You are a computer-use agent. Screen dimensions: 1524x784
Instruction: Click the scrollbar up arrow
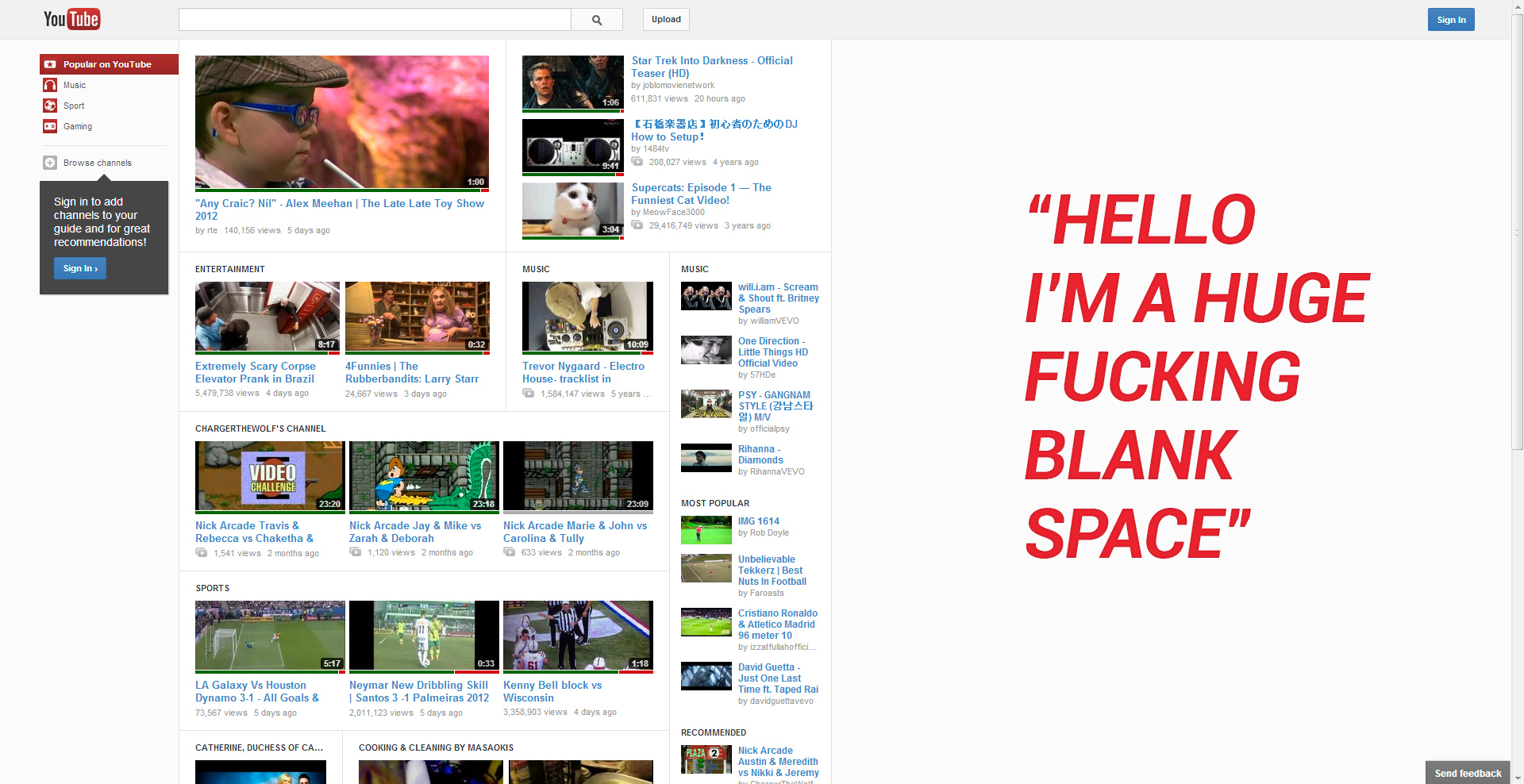[1518, 6]
